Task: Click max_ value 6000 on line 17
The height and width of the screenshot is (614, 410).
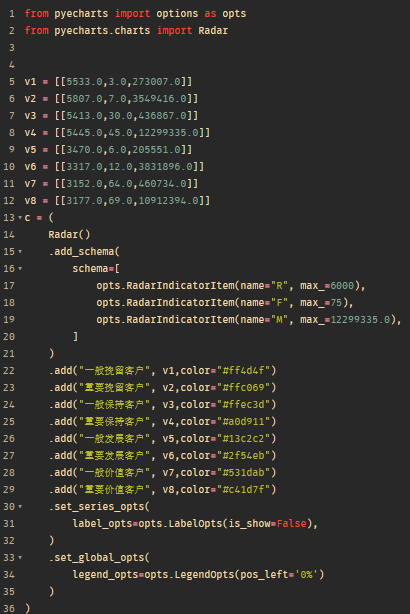Action: 342,285
